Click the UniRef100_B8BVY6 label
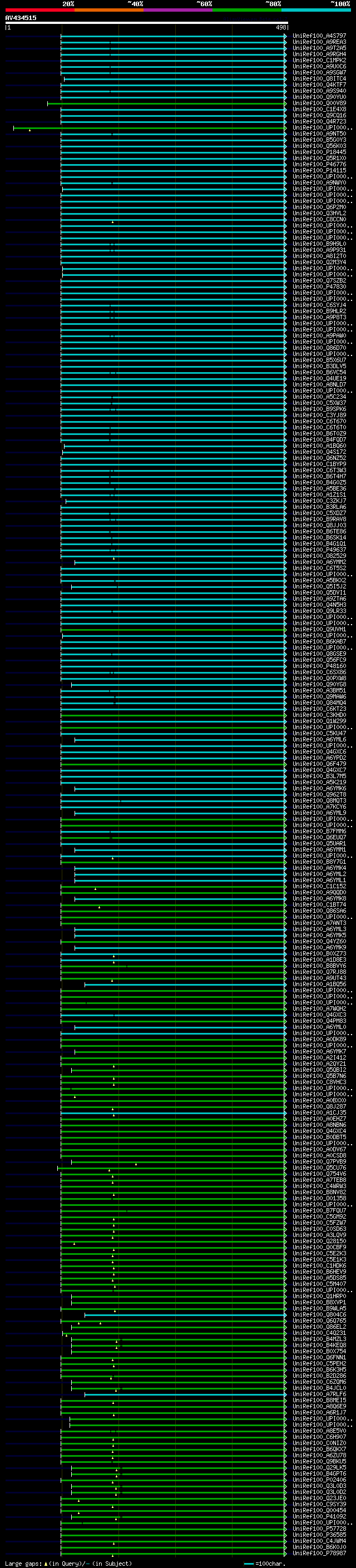This screenshot has width=356, height=1568. [319, 966]
